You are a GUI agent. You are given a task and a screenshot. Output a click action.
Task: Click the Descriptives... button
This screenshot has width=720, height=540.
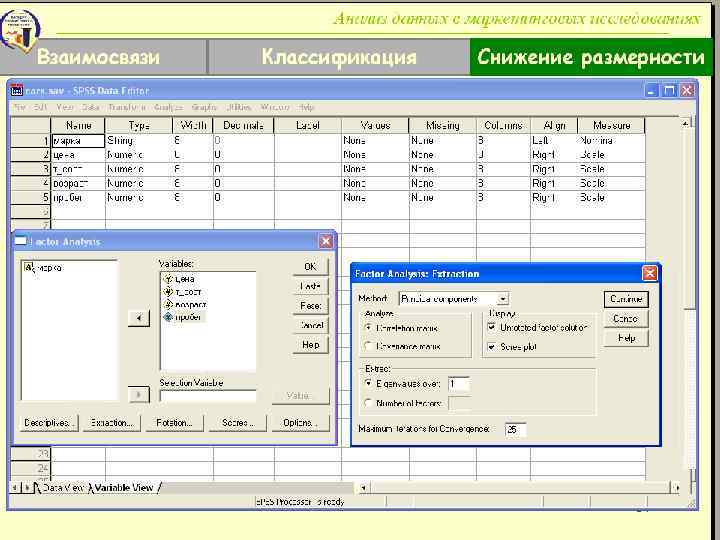(x=49, y=423)
